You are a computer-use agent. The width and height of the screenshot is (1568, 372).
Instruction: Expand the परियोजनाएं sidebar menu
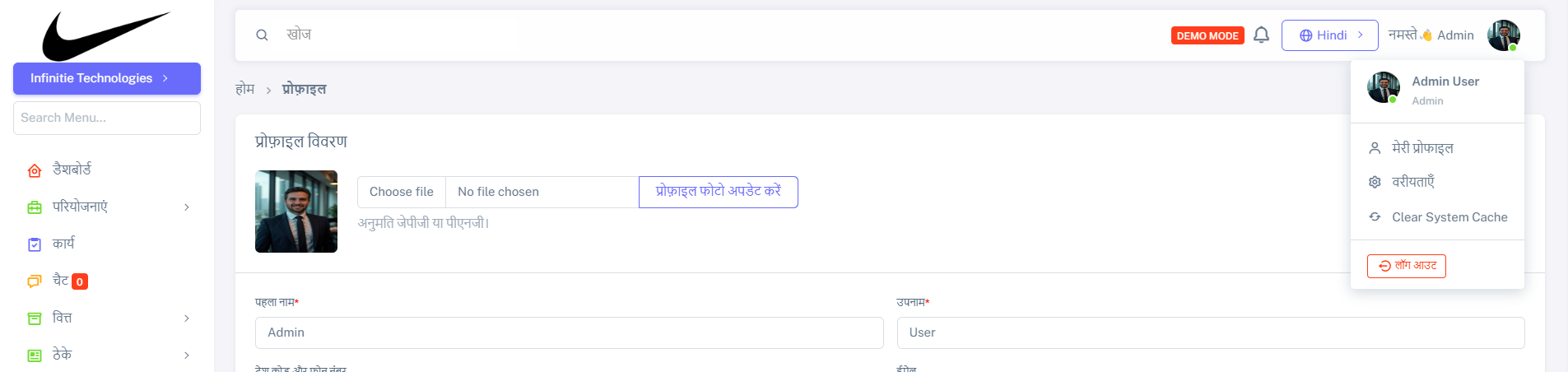coord(107,207)
